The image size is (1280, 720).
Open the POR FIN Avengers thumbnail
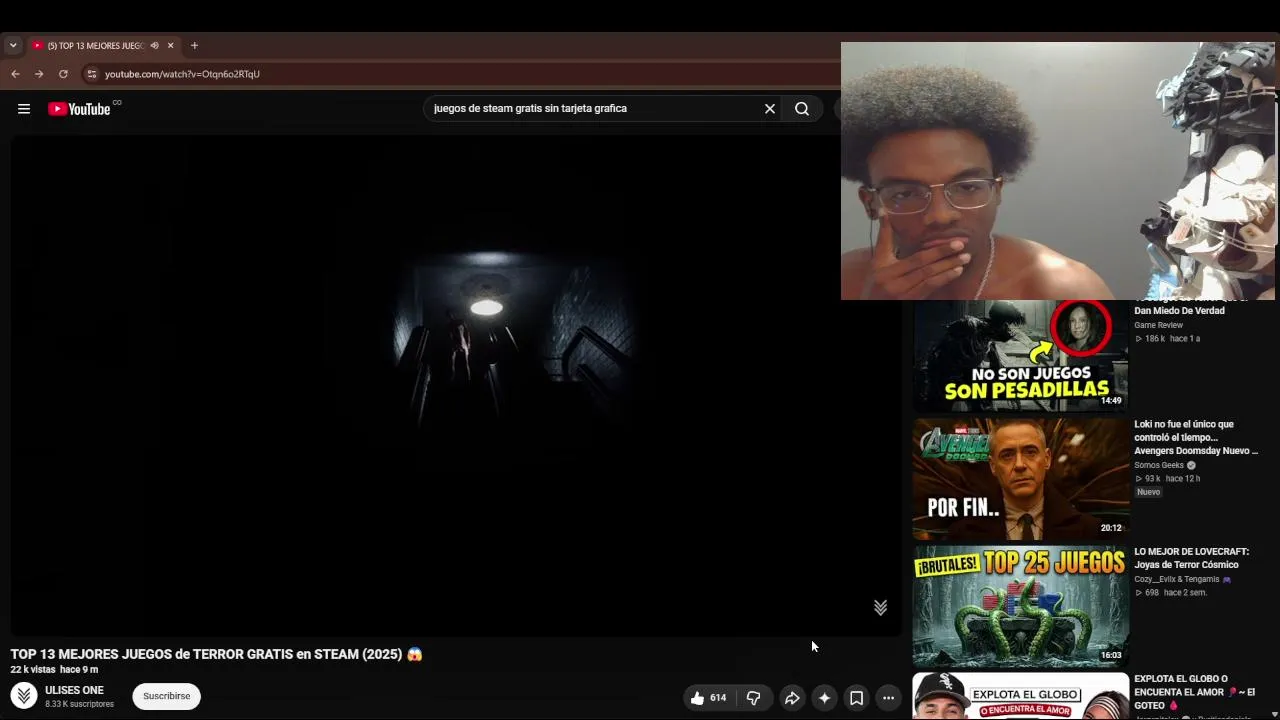(1020, 479)
